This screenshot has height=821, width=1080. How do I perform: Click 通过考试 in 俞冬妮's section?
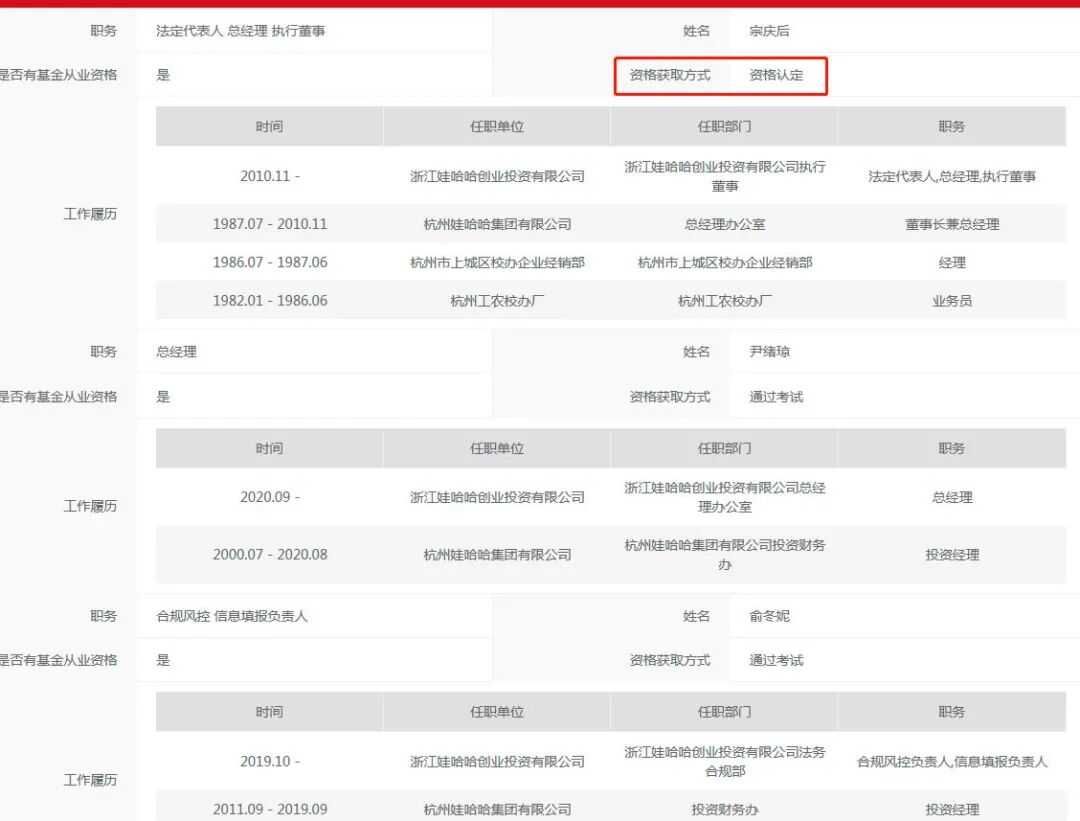click(x=776, y=660)
